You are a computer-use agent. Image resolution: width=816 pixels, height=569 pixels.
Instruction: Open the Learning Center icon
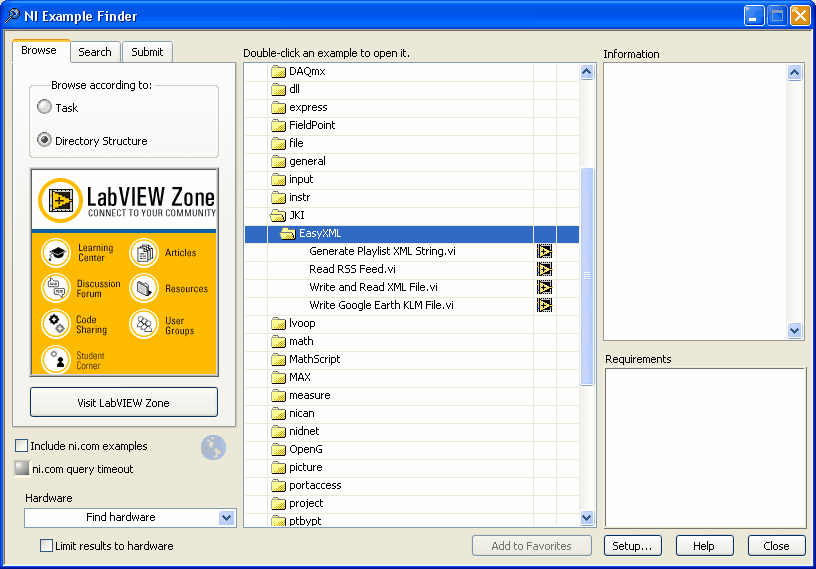coord(56,252)
